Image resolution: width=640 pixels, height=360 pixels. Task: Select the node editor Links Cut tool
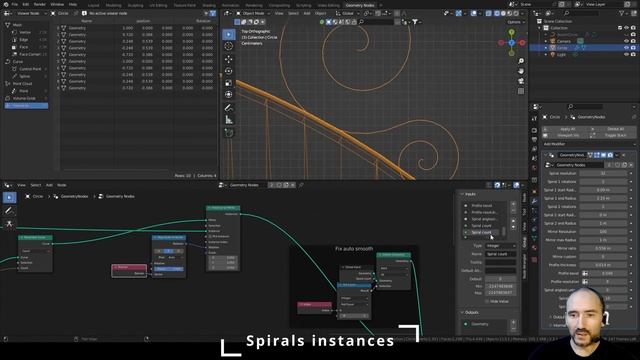[10, 224]
